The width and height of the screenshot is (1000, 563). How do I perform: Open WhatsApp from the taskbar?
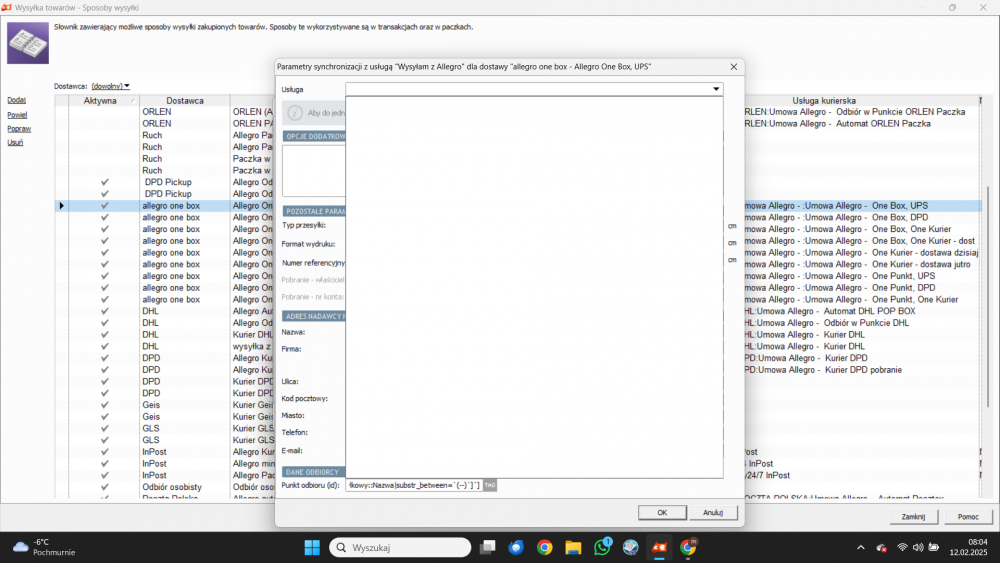coord(602,547)
